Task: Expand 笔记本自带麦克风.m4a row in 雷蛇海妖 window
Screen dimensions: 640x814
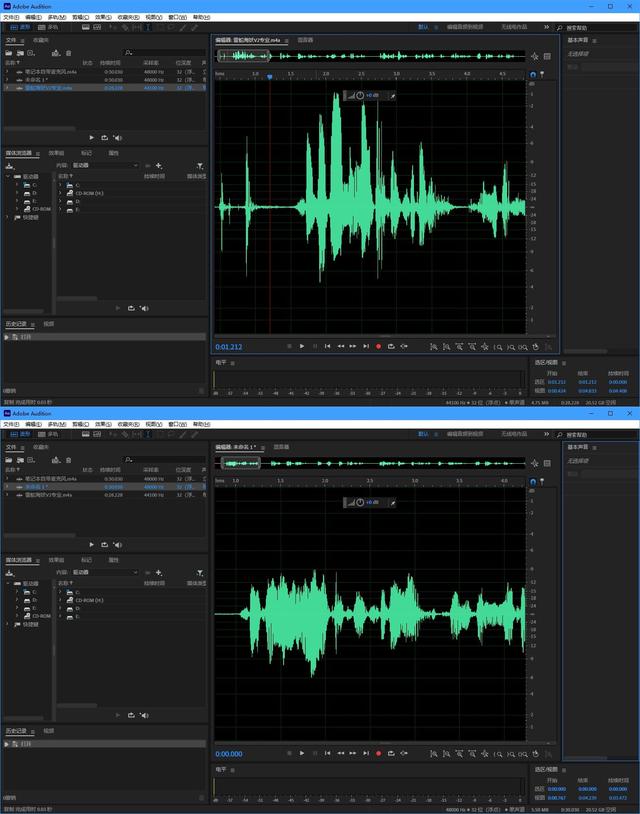Action: pos(7,72)
